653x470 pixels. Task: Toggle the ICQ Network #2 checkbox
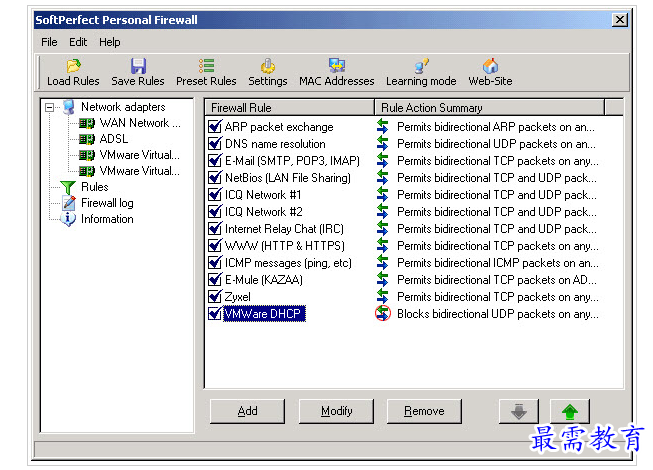pyautogui.click(x=215, y=211)
